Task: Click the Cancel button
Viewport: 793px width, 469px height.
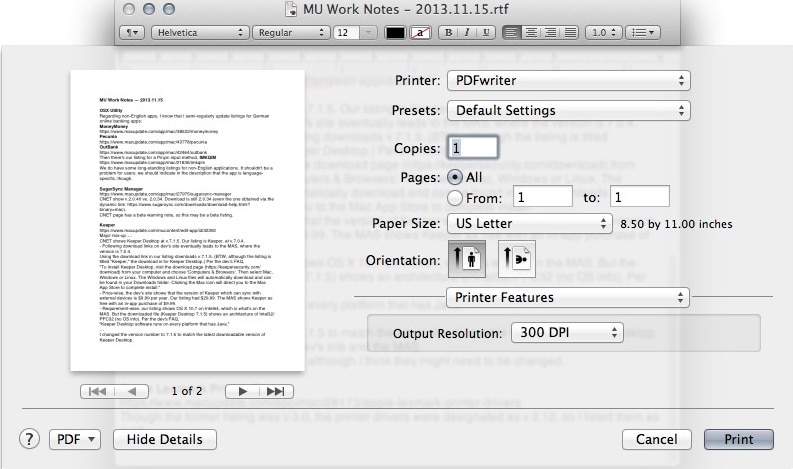Action: (x=656, y=439)
